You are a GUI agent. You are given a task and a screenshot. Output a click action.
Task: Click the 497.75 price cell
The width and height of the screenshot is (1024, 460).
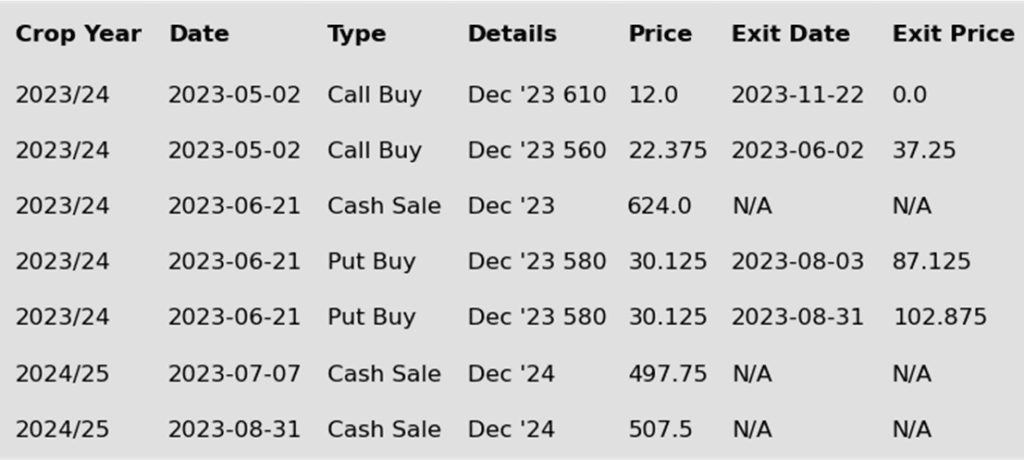pyautogui.click(x=667, y=374)
